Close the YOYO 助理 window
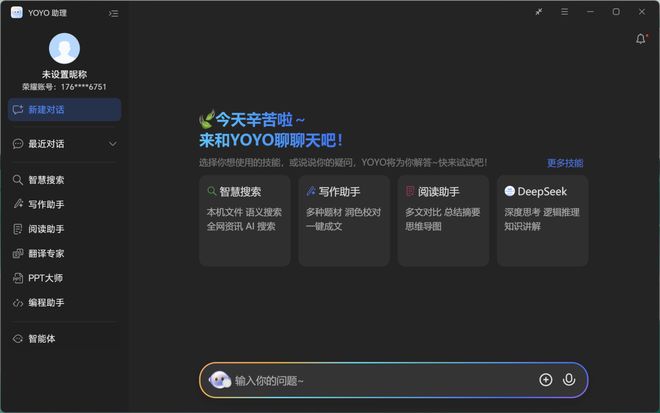This screenshot has width=660, height=413. (642, 12)
